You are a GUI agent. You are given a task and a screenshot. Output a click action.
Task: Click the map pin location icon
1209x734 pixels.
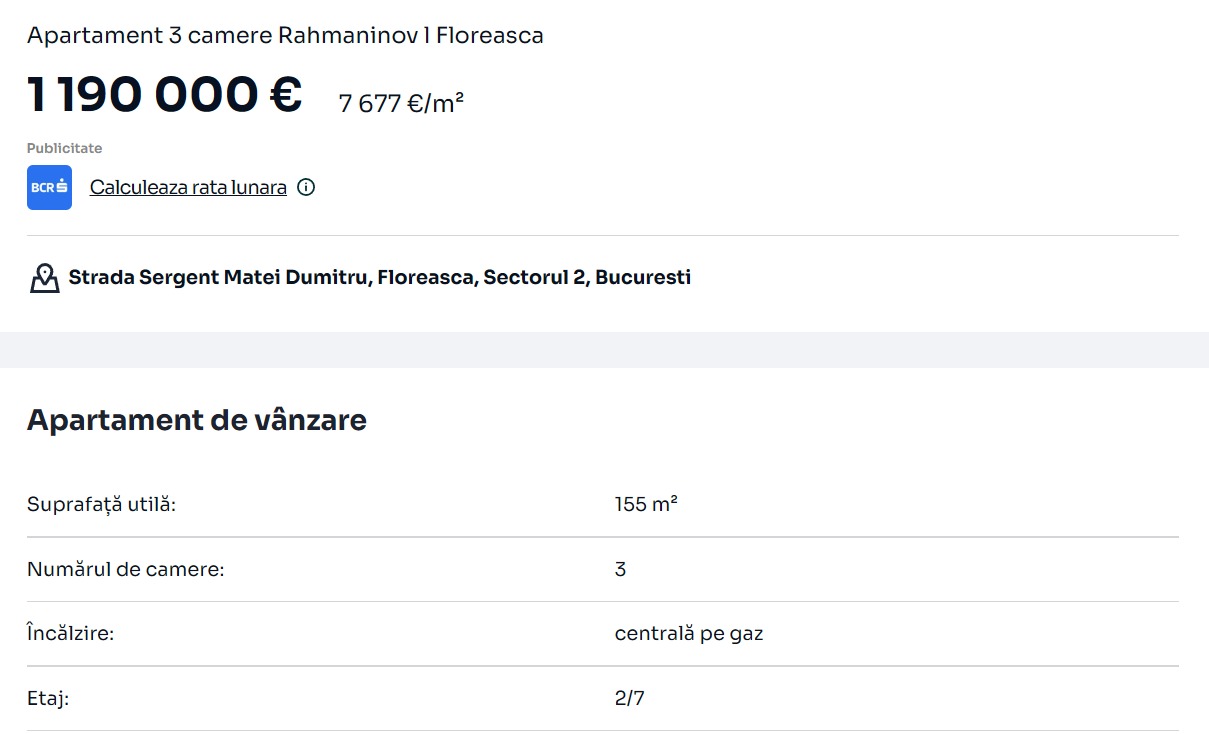[x=44, y=278]
